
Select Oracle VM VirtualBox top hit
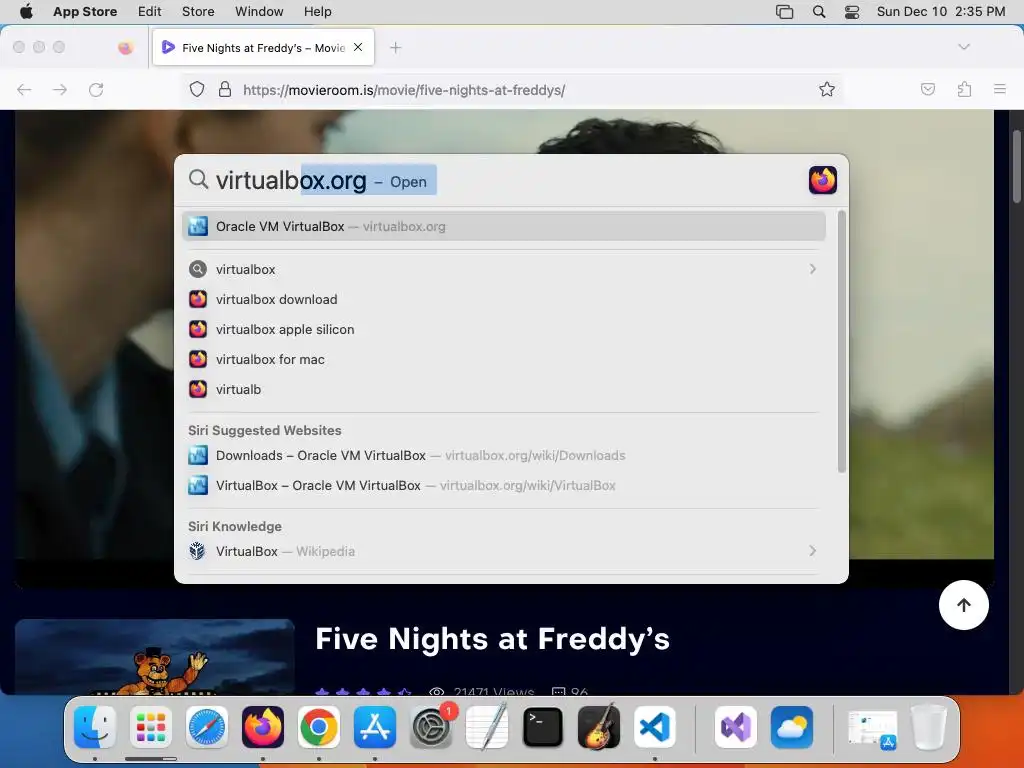504,227
